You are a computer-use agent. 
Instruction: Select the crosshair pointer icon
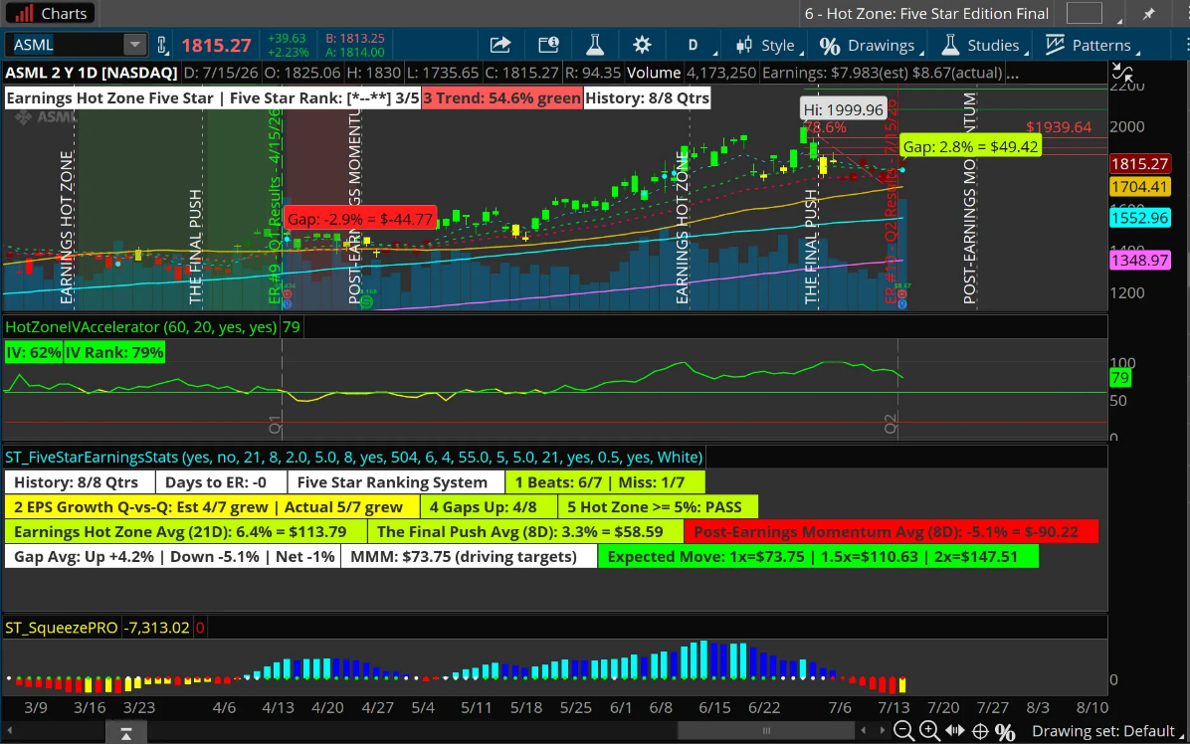(980, 731)
